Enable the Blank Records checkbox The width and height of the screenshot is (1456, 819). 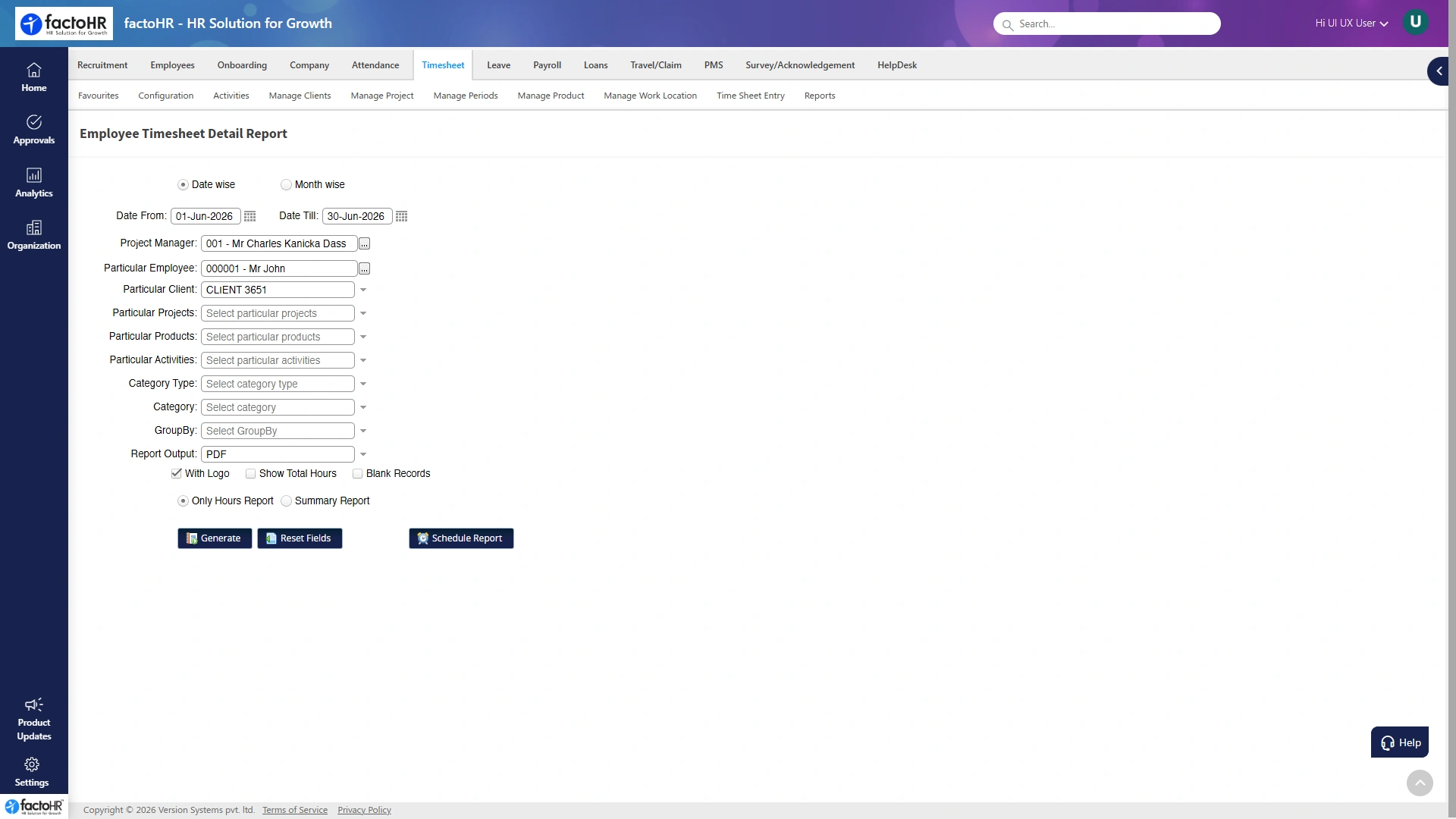coord(357,474)
